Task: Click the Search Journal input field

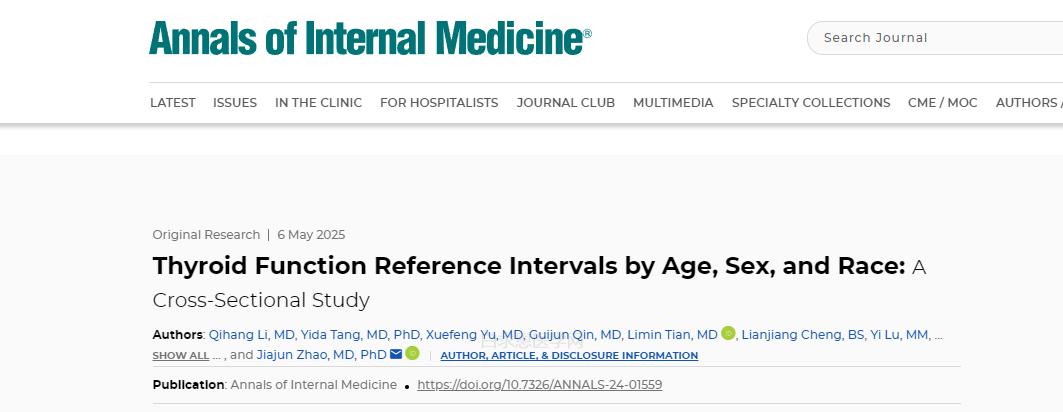Action: pos(930,38)
